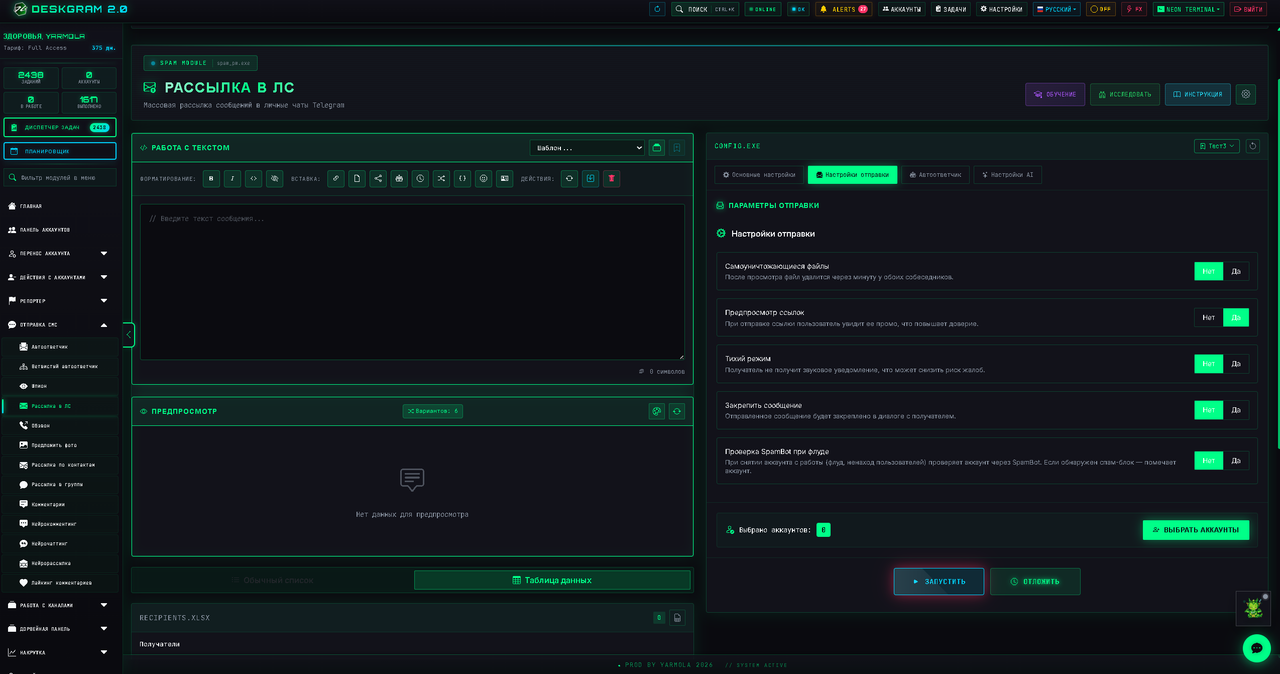Open the Основные настройки tab
This screenshot has height=674, width=1280.
[759, 175]
